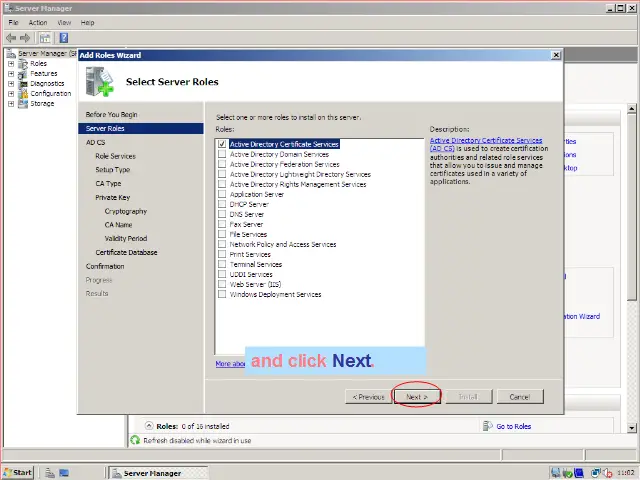This screenshot has height=480, width=640.
Task: Click the Show Desktop quick launch icon
Action: click(64, 473)
